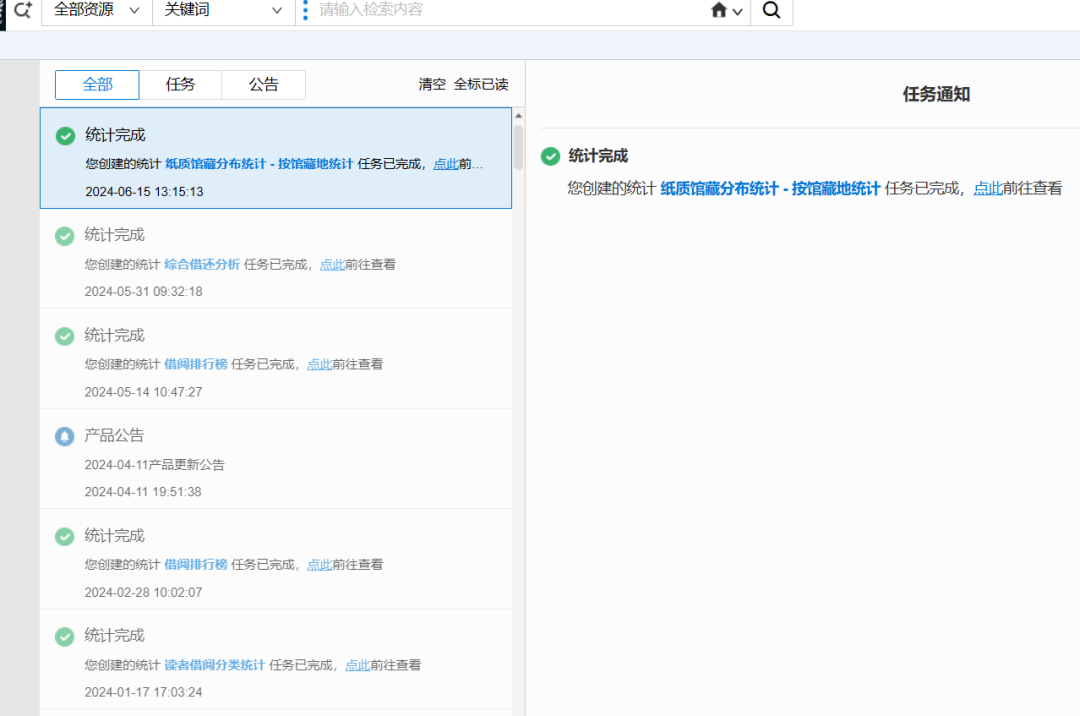Switch to the 公告 tab
Image resolution: width=1080 pixels, height=716 pixels.
tap(263, 85)
